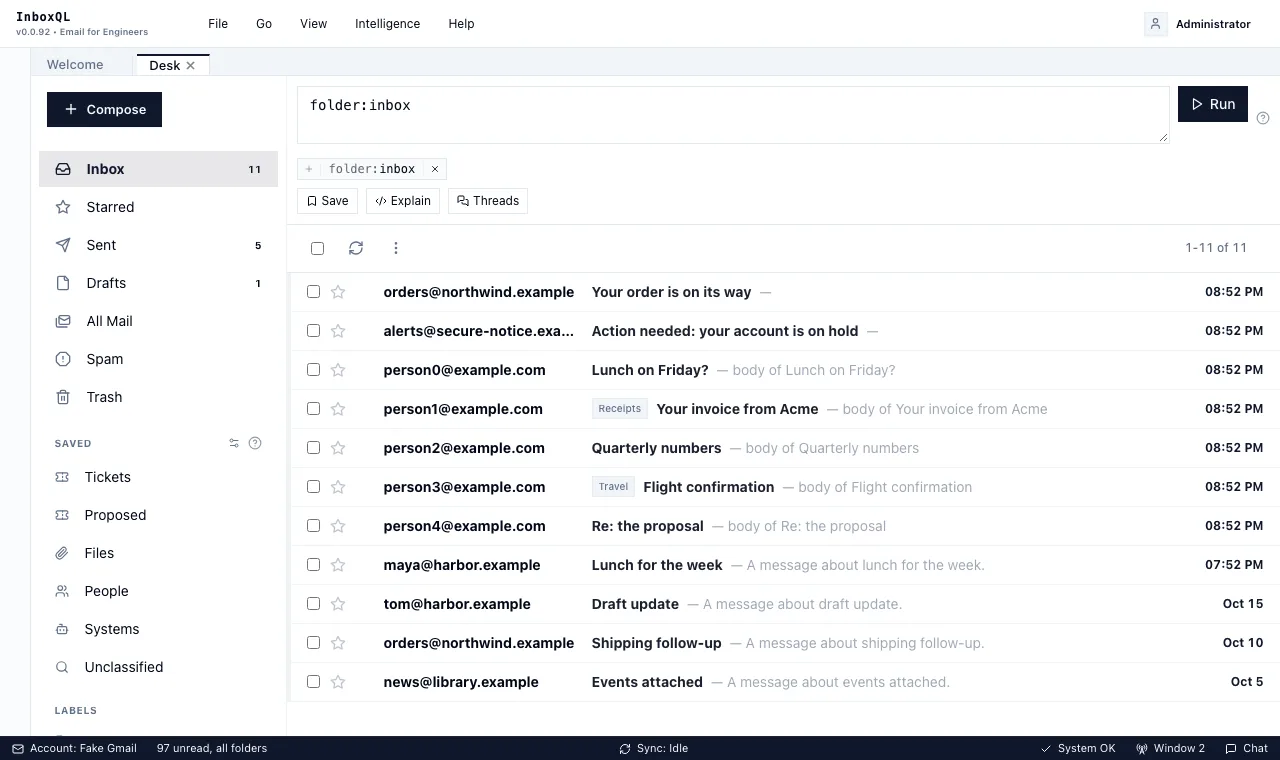Click the query help icon beside Run

click(1263, 118)
